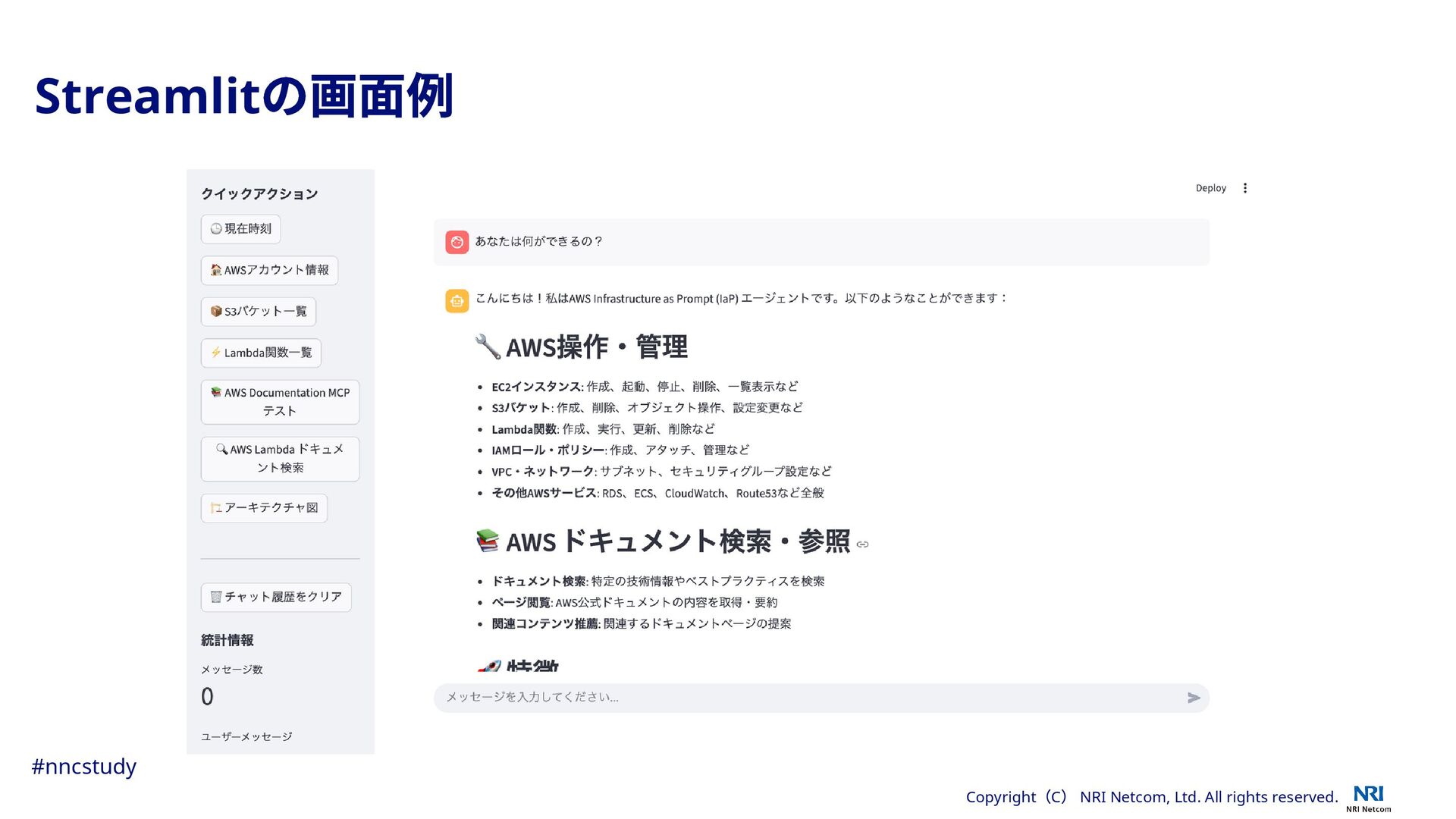This screenshot has width=1456, height=819.
Task: Click the EC2インスタンス bullet item
Action: (x=645, y=387)
